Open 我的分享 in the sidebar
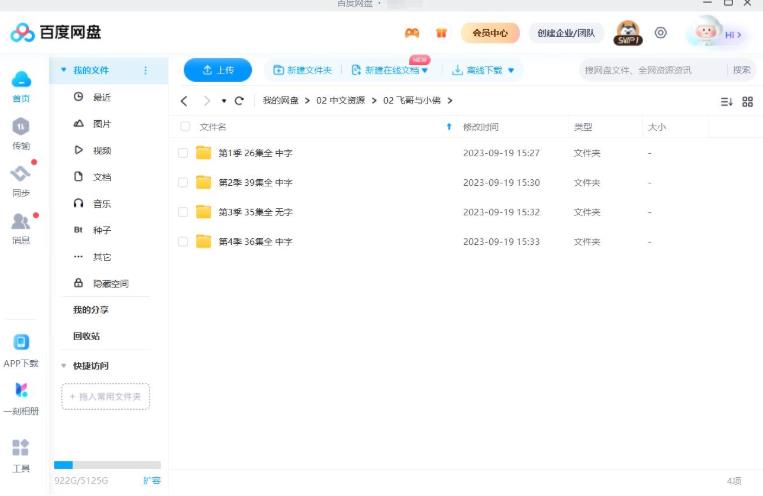Image resolution: width=763 pixels, height=496 pixels. pos(91,310)
